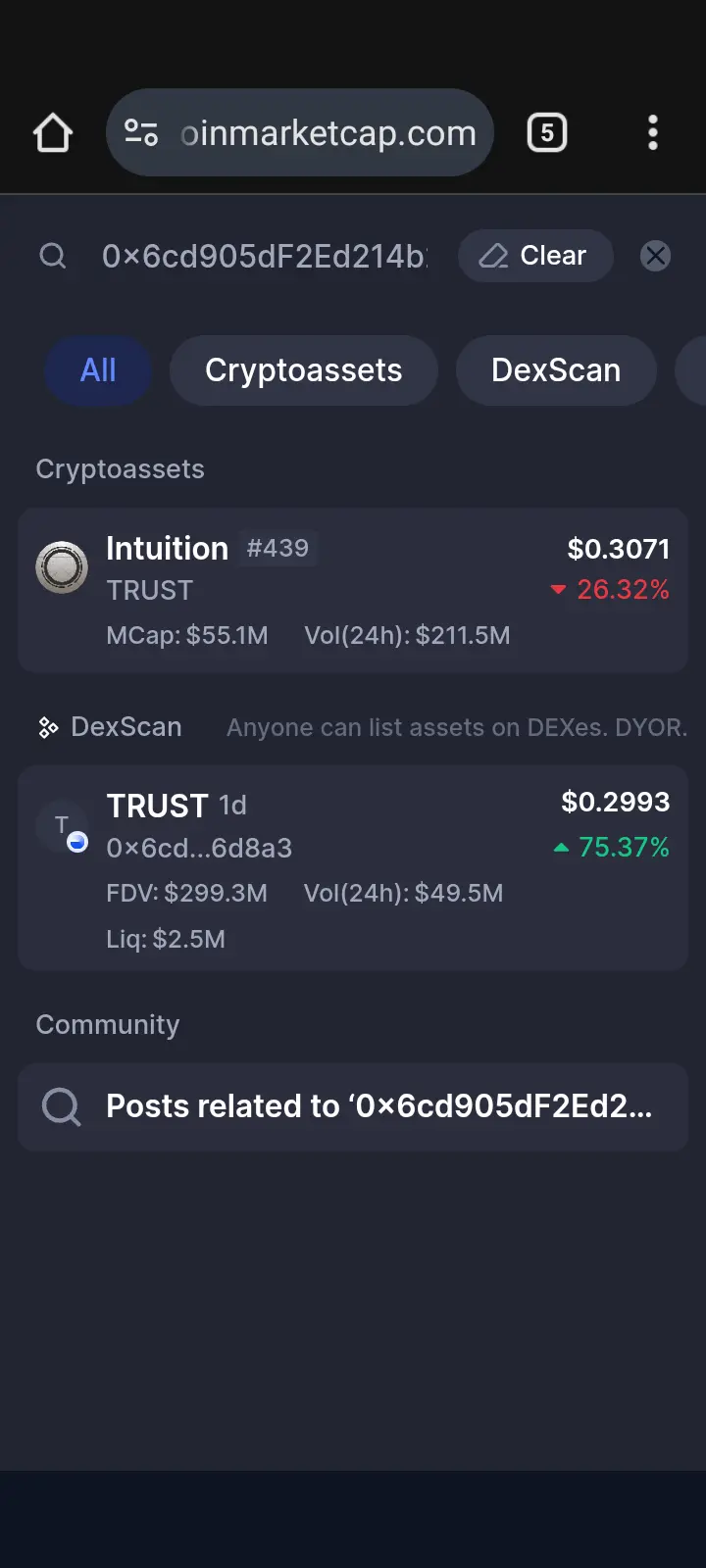This screenshot has width=706, height=1568.
Task: Tap the Community posts search icon
Action: point(62,1106)
